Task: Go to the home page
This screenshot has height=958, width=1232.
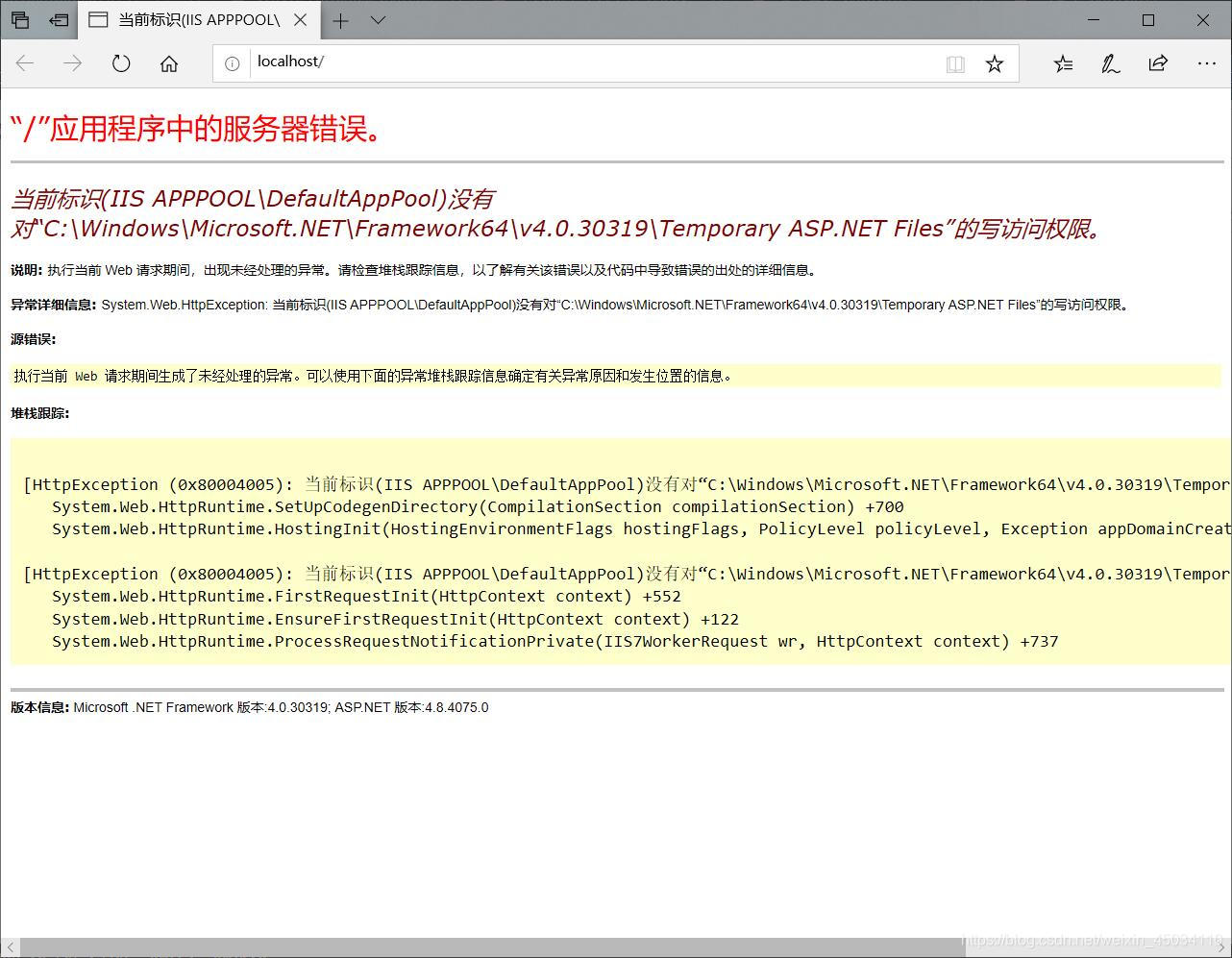Action: point(169,63)
